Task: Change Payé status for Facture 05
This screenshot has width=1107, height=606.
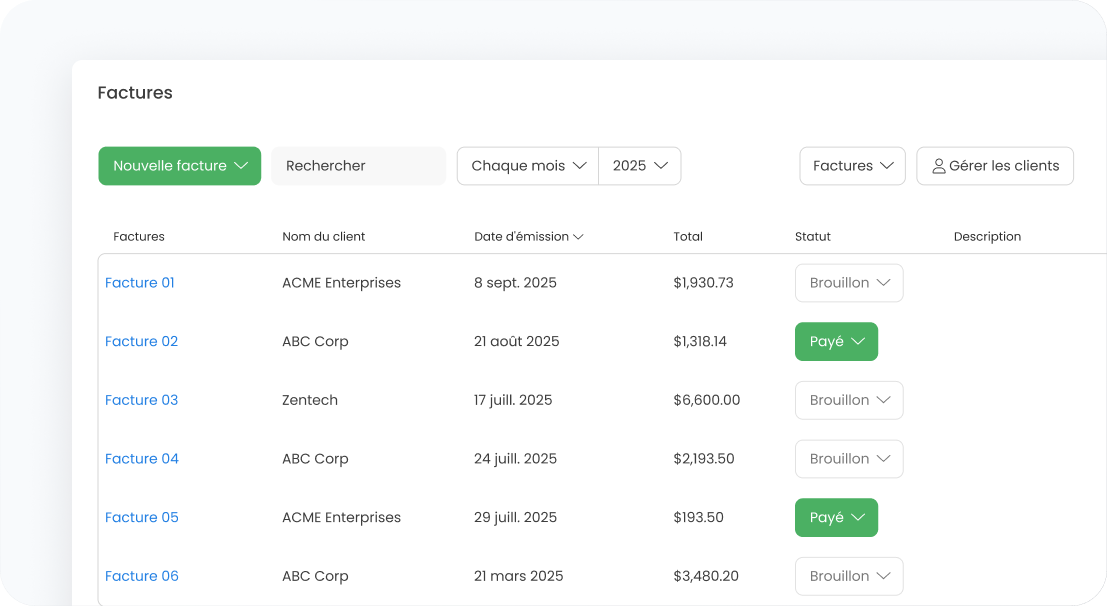Action: point(837,518)
